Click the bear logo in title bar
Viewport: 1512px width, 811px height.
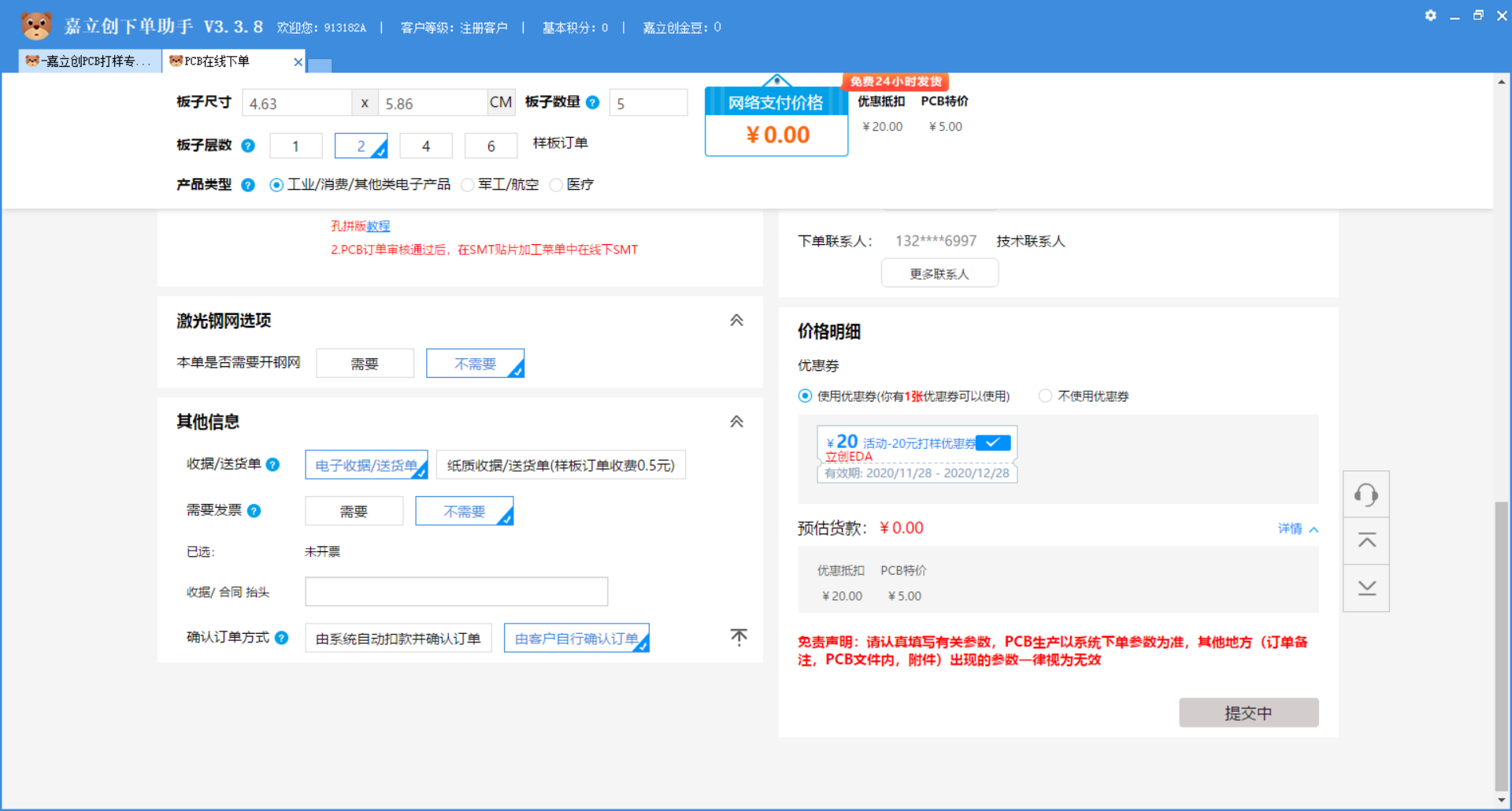coord(36,26)
